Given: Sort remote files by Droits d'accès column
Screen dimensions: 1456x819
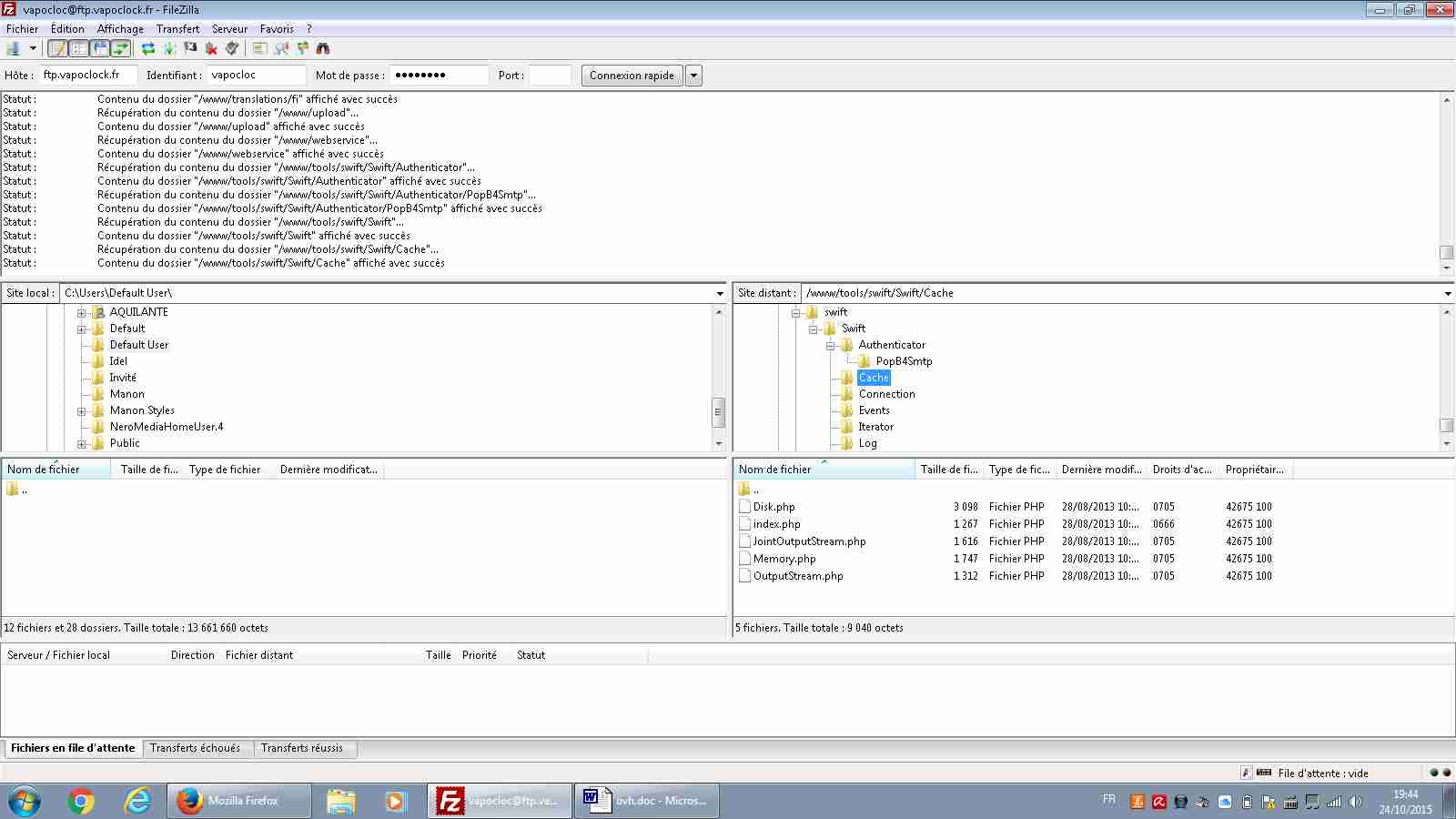Looking at the screenshot, I should (1183, 470).
